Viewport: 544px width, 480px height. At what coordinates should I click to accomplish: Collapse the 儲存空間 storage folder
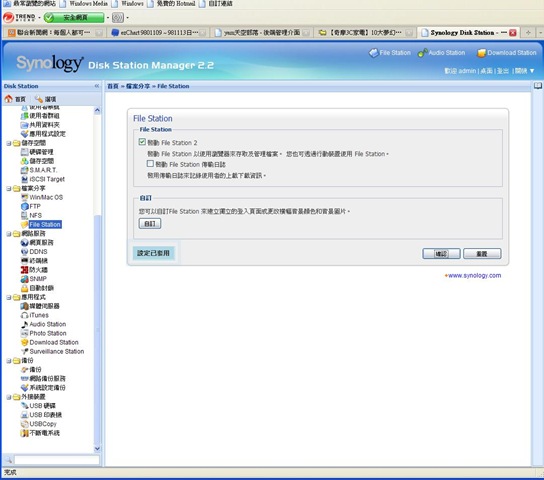click(8, 143)
